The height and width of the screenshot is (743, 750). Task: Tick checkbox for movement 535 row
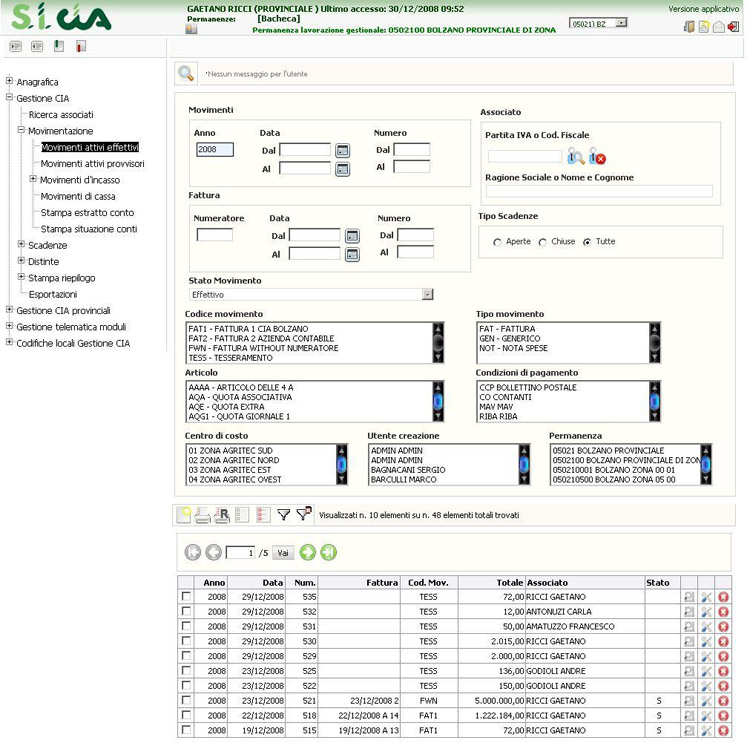186,596
